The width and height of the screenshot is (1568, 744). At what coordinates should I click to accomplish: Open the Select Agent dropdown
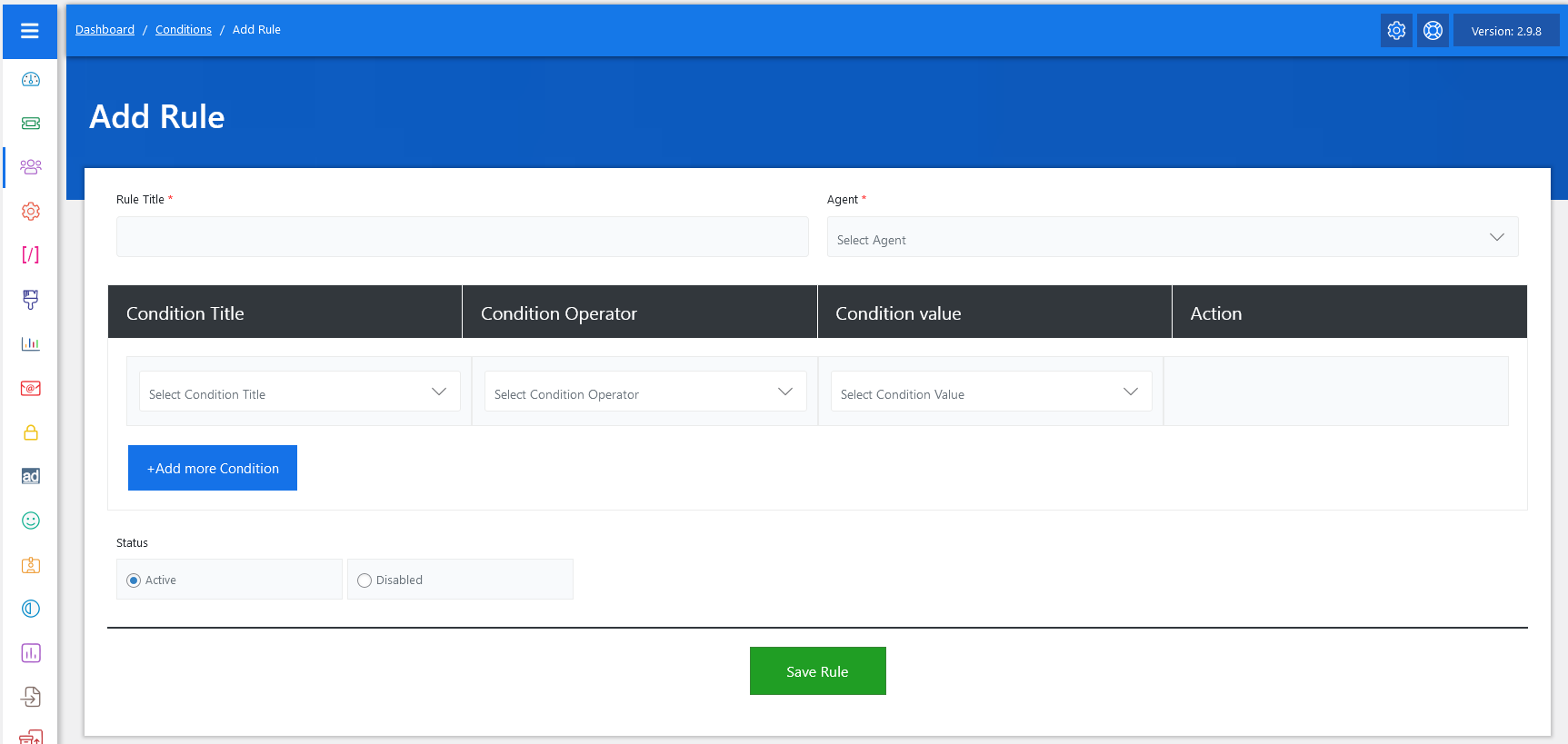[1172, 238]
